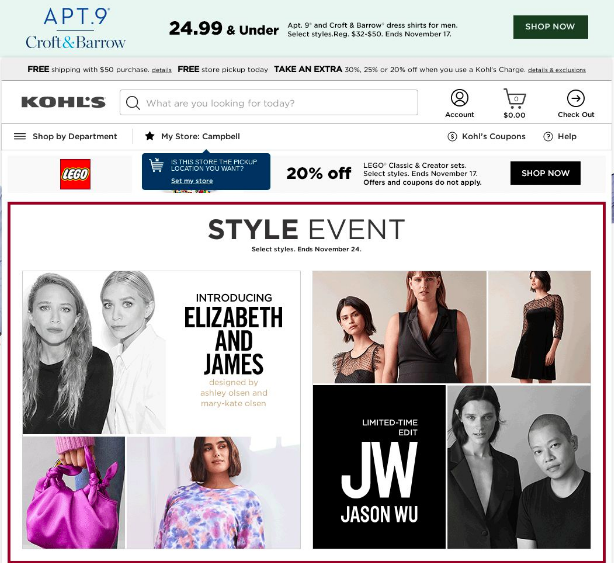Expand My Store: Campbell selector
The image size is (614, 563).
[x=200, y=136]
